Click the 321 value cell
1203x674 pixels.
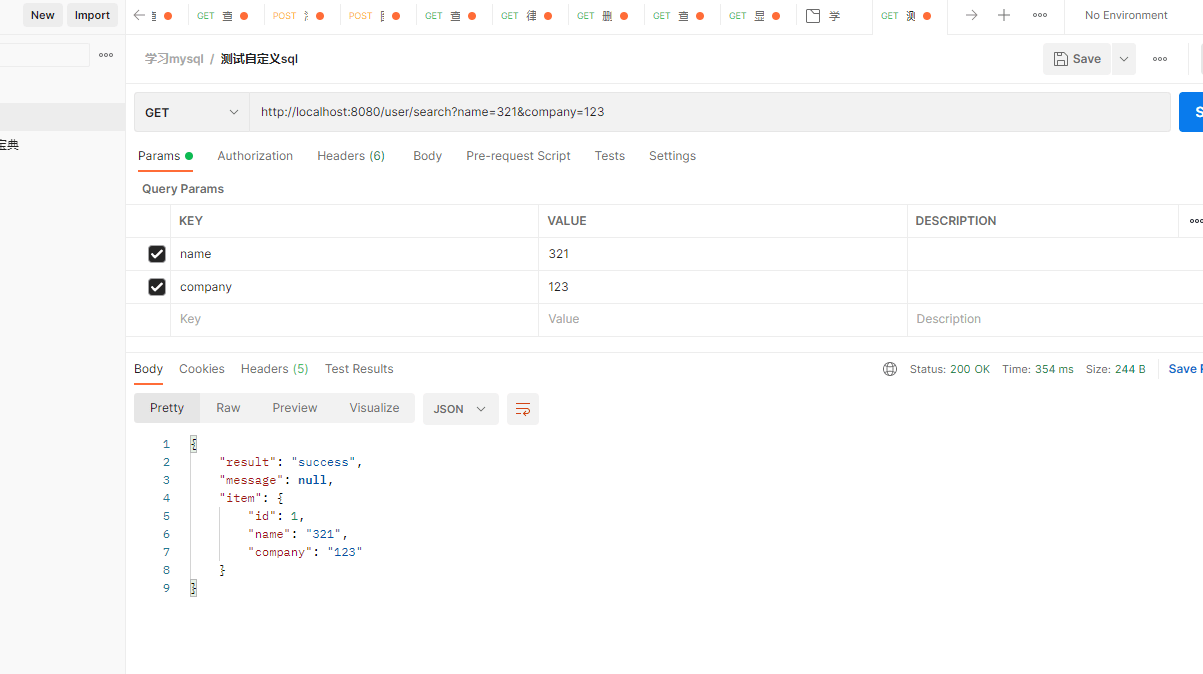(x=723, y=254)
